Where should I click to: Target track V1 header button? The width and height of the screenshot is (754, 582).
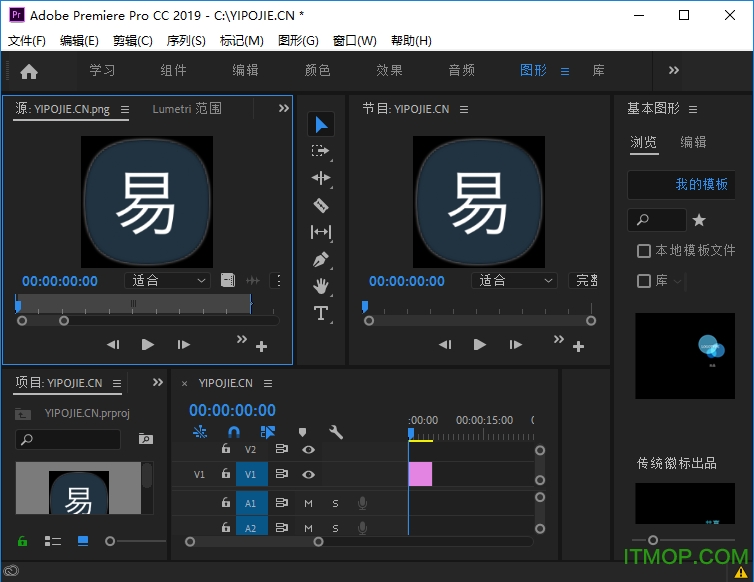point(251,474)
